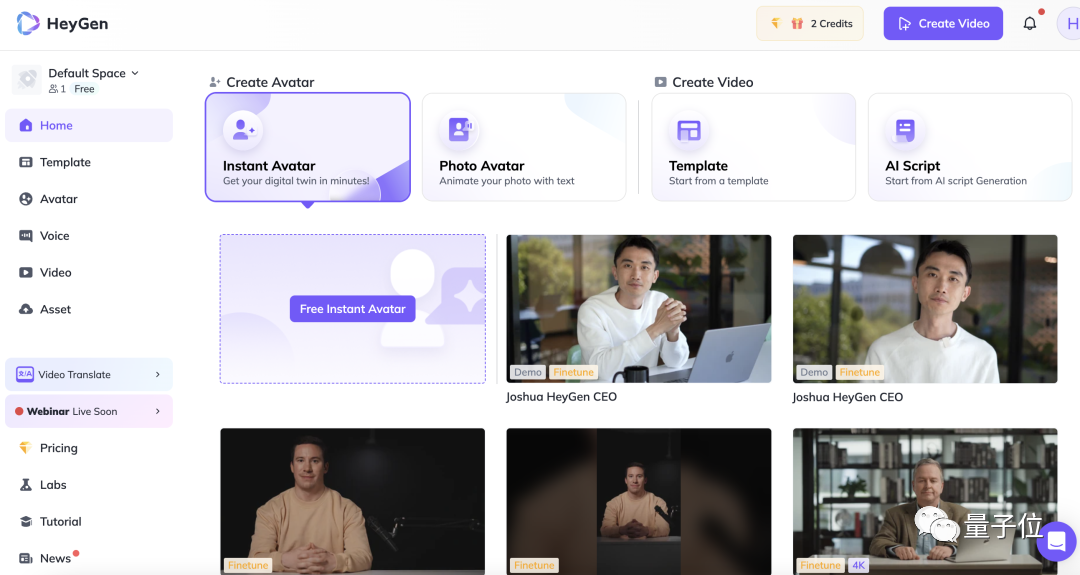Select the AI Script card icon

point(904,130)
